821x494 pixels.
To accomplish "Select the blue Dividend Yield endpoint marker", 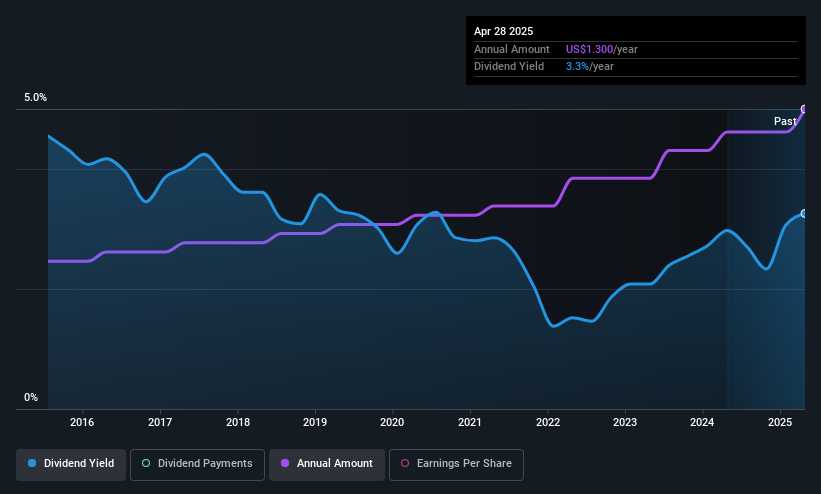I will click(x=804, y=214).
